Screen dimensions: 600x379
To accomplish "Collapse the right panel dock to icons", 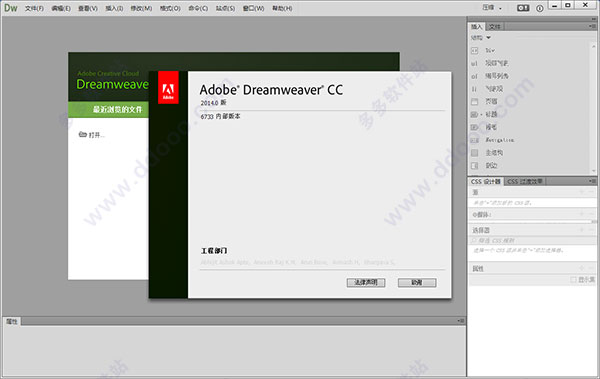I will (x=593, y=18).
